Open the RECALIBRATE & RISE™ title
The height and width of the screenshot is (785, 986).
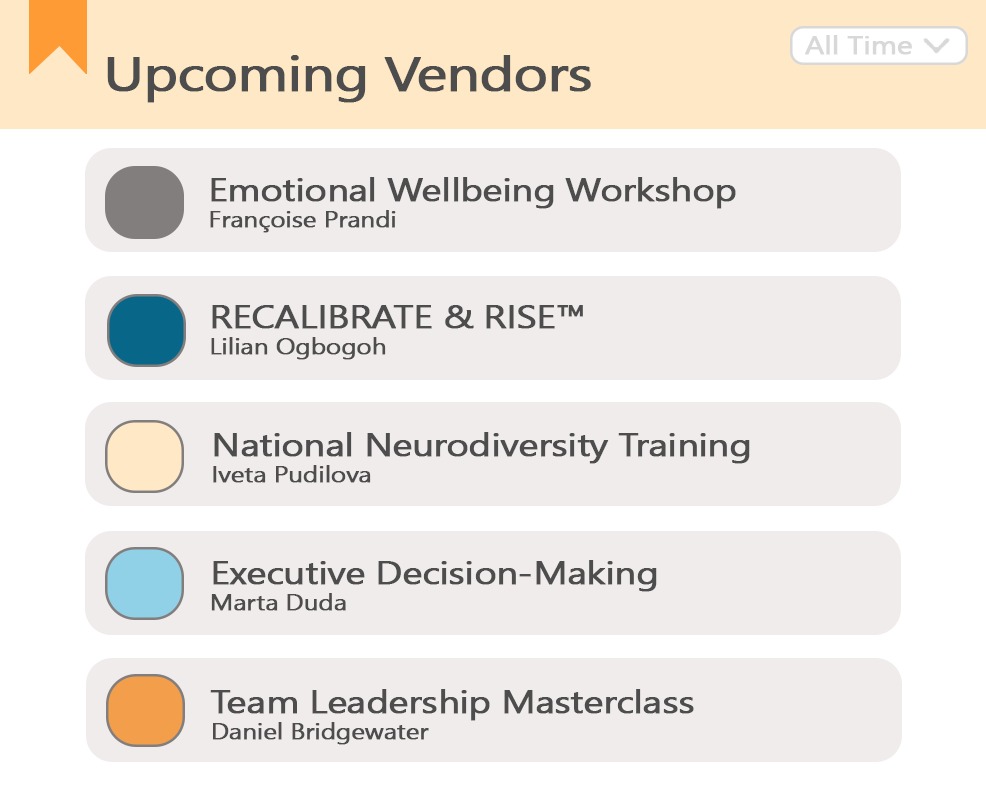pos(397,317)
